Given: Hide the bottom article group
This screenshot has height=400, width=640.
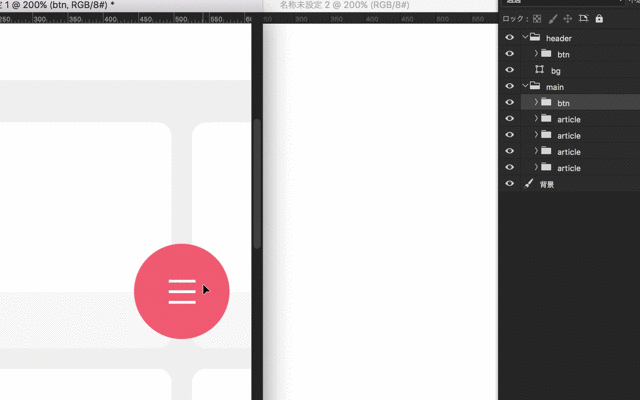Looking at the screenshot, I should [x=509, y=167].
